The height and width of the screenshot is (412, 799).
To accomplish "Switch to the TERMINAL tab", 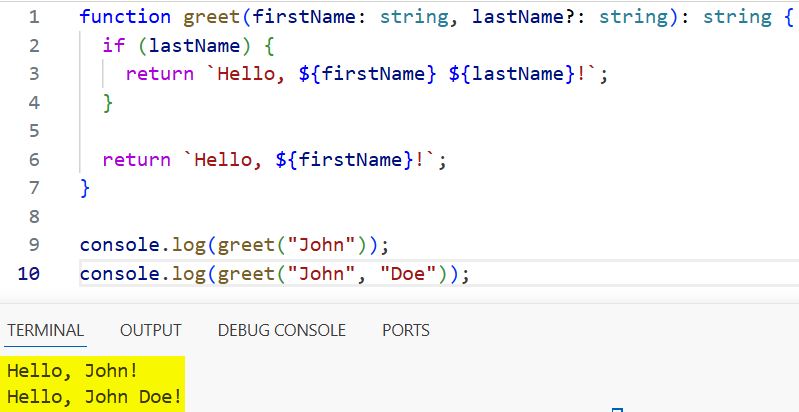I will (x=45, y=330).
